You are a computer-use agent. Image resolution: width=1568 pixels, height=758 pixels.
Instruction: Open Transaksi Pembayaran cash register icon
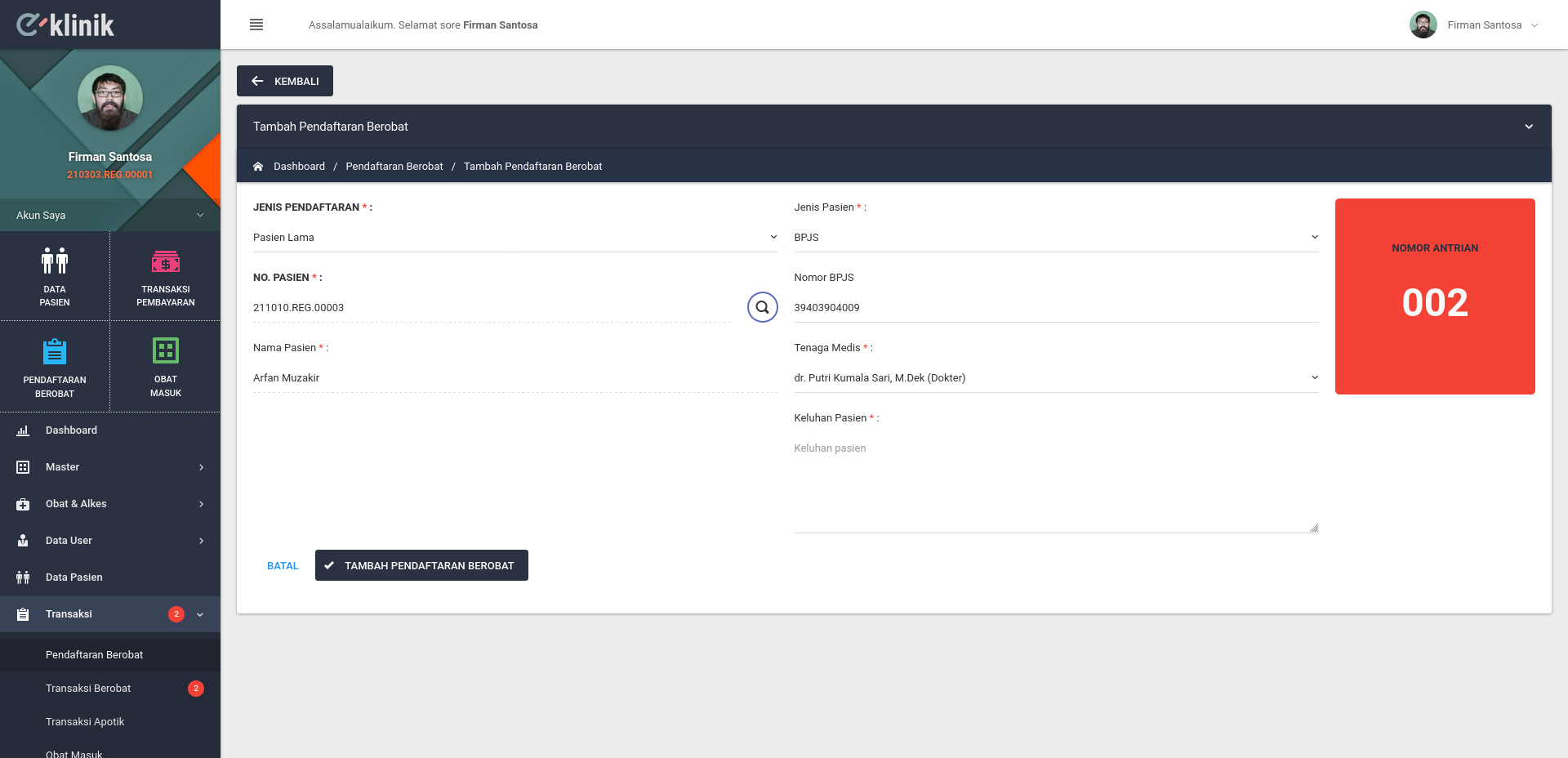tap(166, 261)
